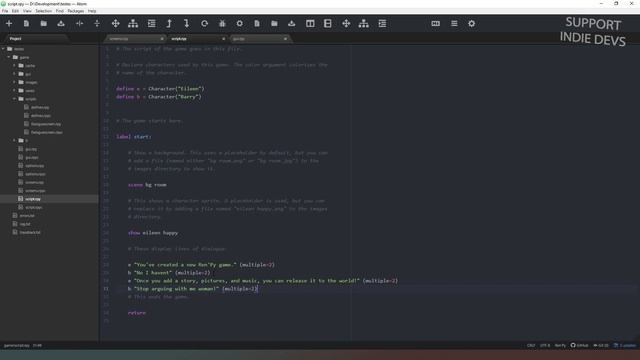This screenshot has width=640, height=360.
Task: Open the Selection menu
Action: 43,11
